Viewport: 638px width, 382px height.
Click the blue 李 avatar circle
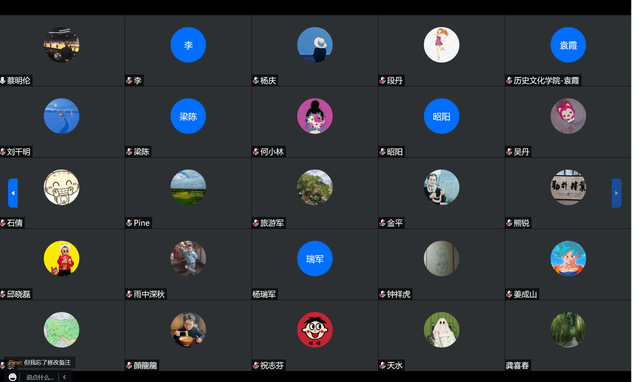pos(188,45)
